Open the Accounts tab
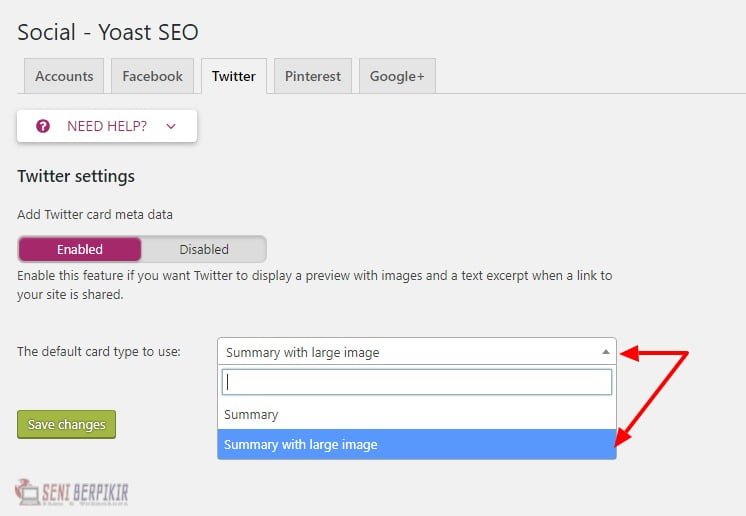Image resolution: width=746 pixels, height=516 pixels. coord(64,76)
